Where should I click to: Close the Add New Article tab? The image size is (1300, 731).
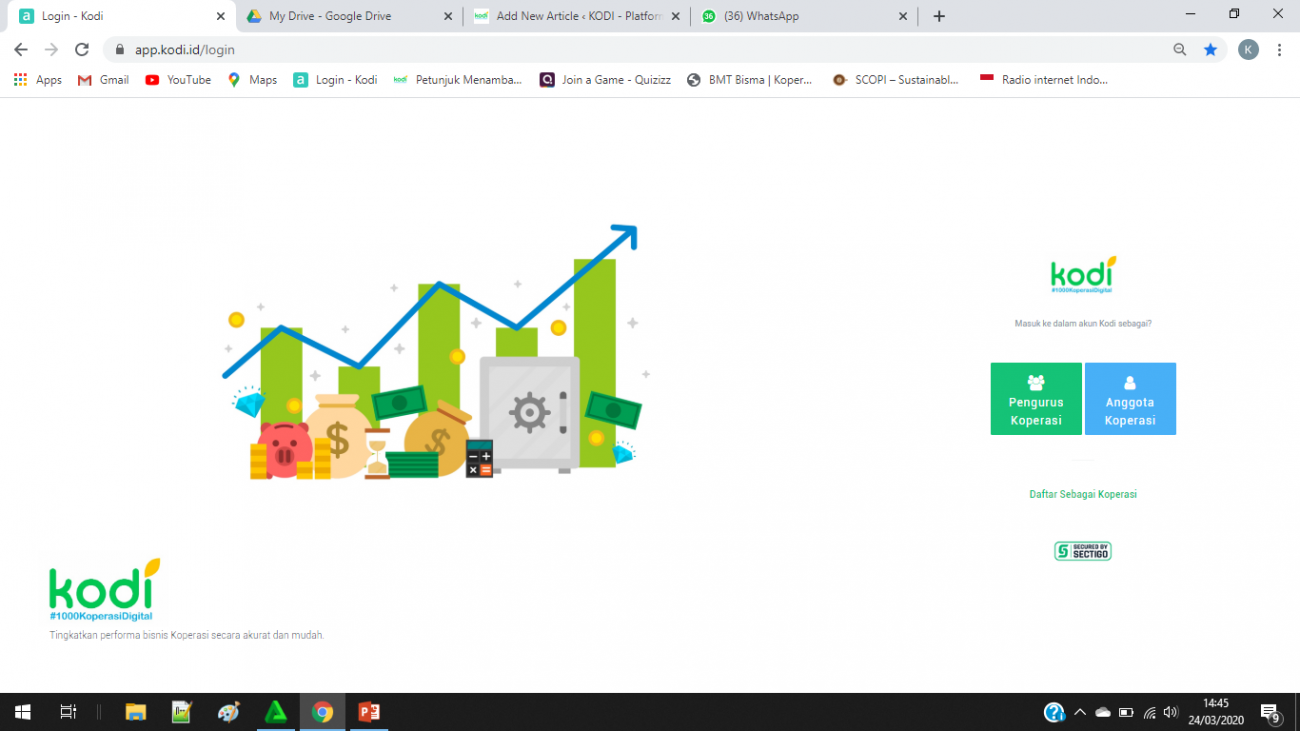click(675, 16)
